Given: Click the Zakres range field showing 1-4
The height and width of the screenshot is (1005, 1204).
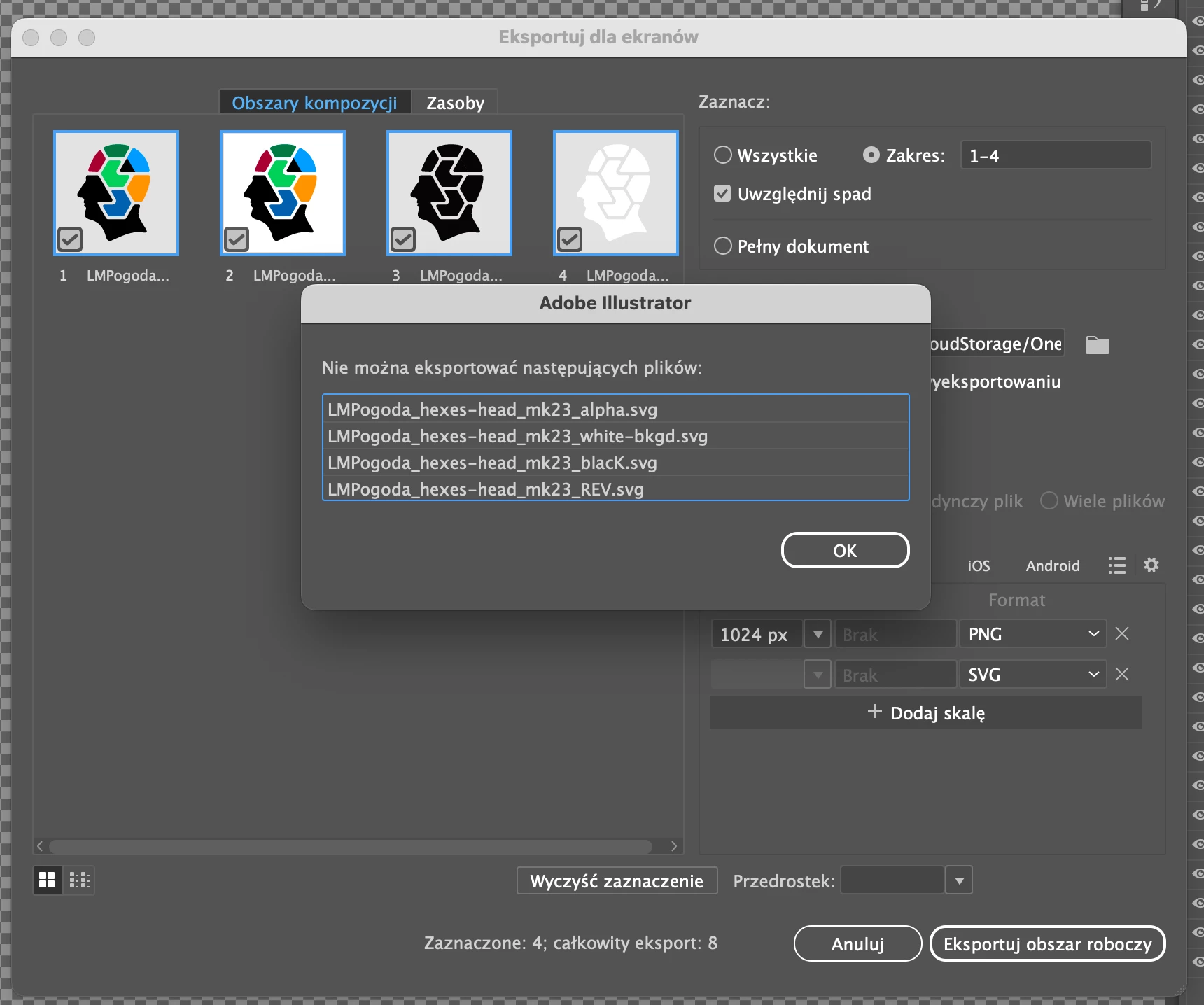Looking at the screenshot, I should pyautogui.click(x=1056, y=155).
